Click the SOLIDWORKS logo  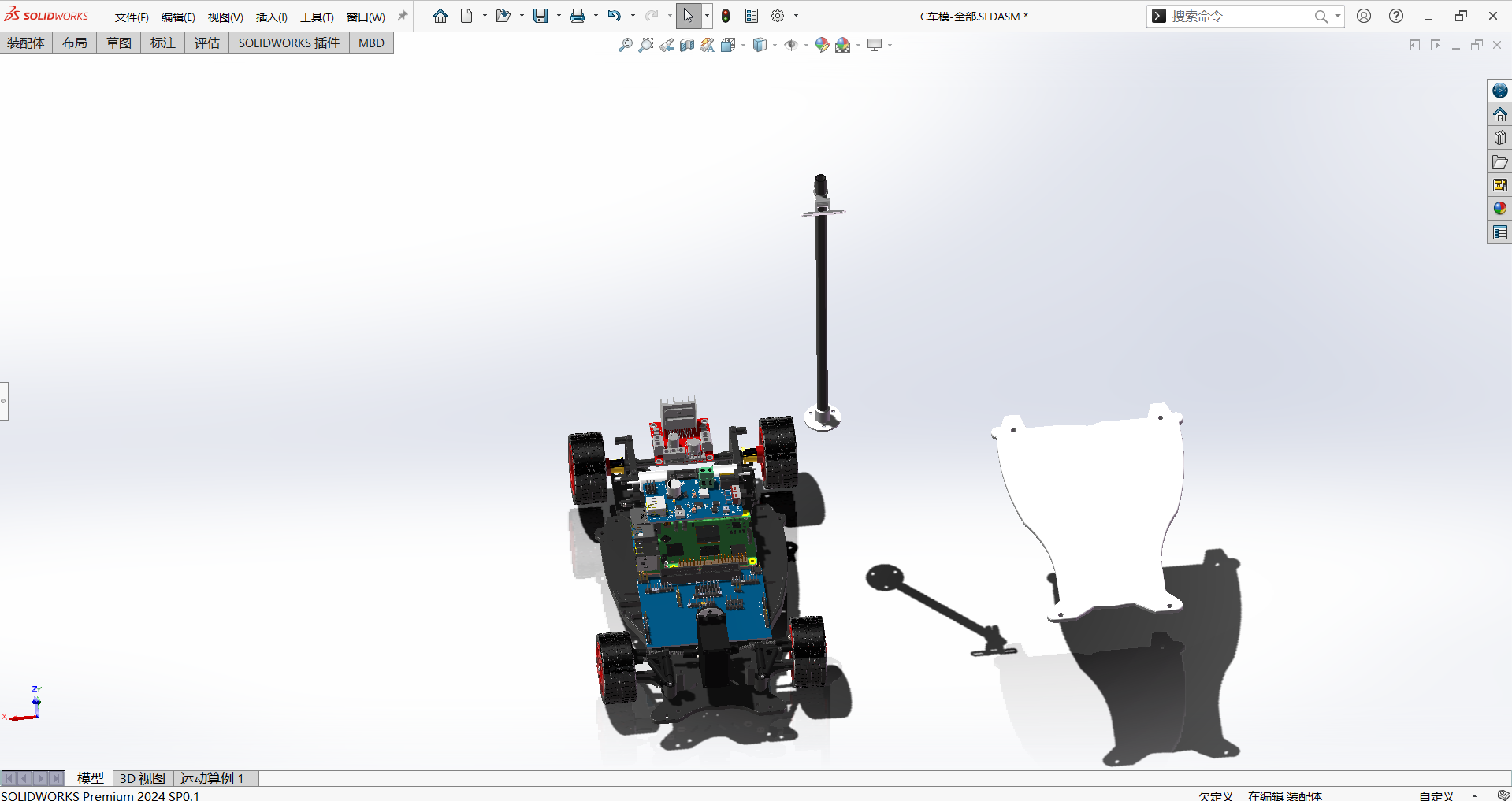tap(46, 15)
